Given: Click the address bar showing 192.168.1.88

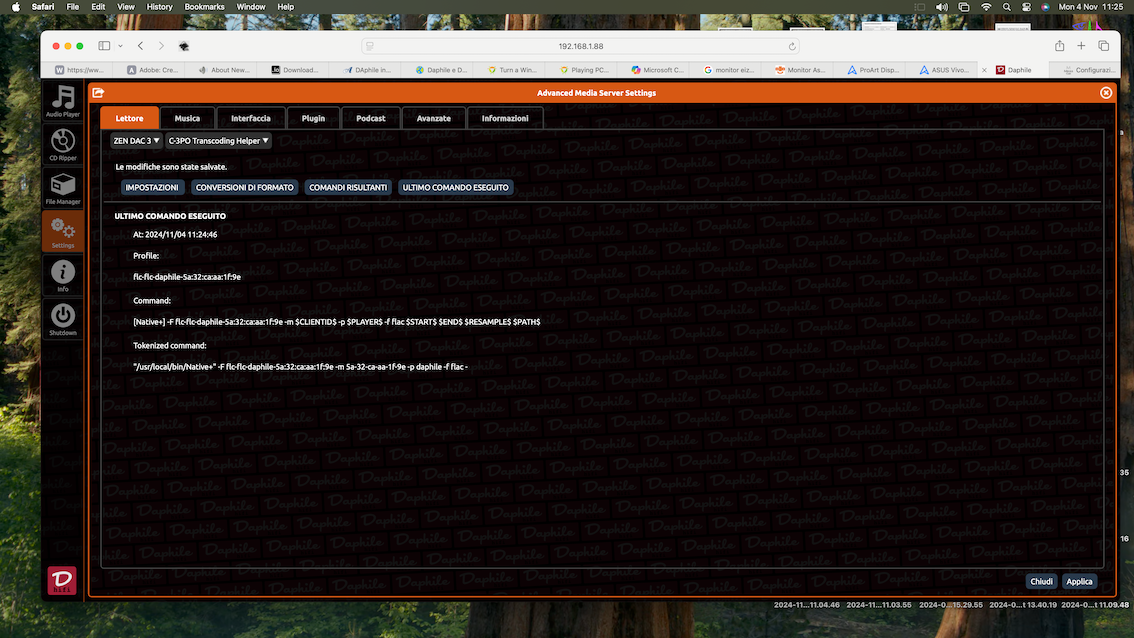Looking at the screenshot, I should coord(581,46).
